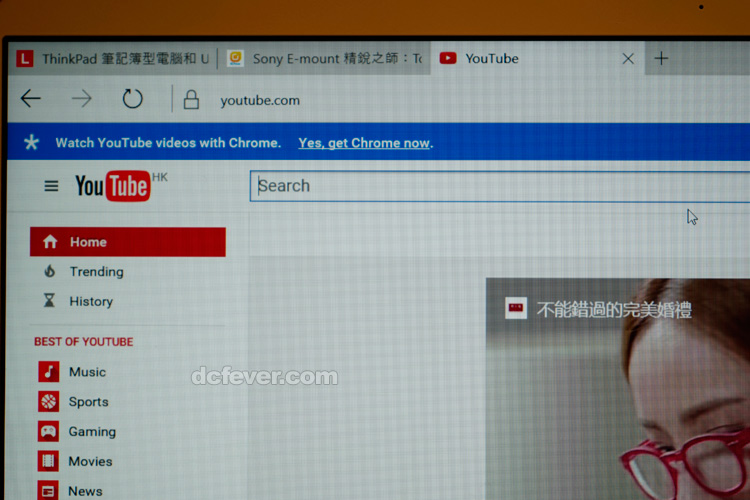750x500 pixels.
Task: Focus the Search field
Action: point(499,186)
